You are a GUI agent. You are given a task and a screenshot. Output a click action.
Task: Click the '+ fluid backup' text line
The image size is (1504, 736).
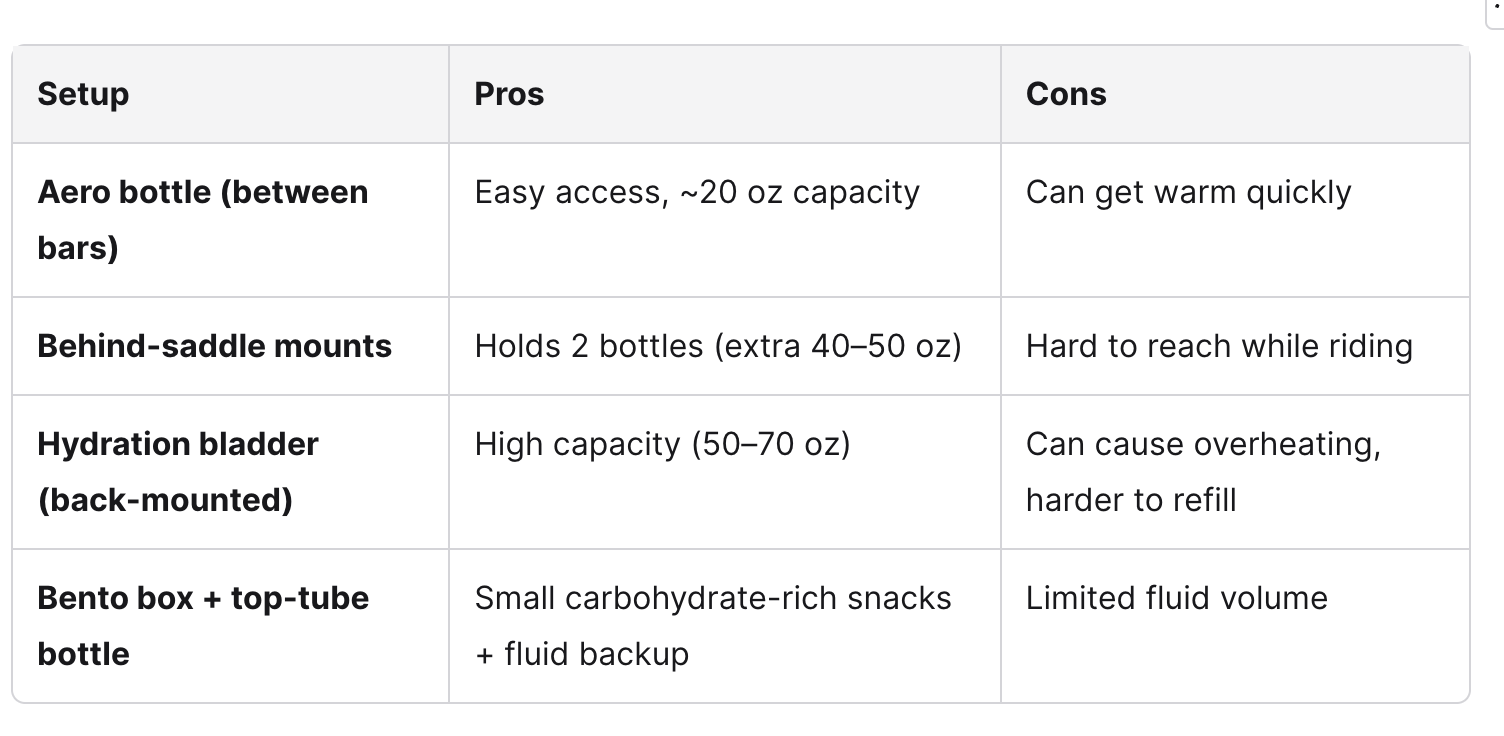click(x=582, y=654)
